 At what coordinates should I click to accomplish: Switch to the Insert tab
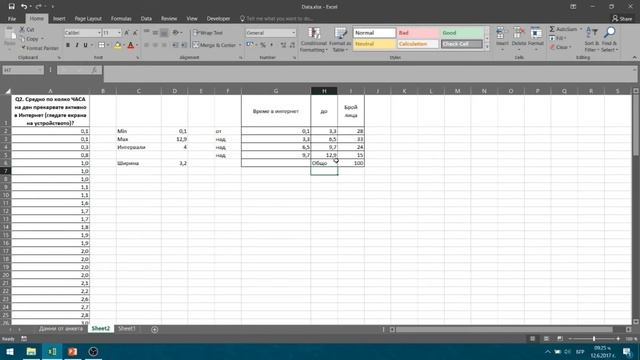pos(59,19)
